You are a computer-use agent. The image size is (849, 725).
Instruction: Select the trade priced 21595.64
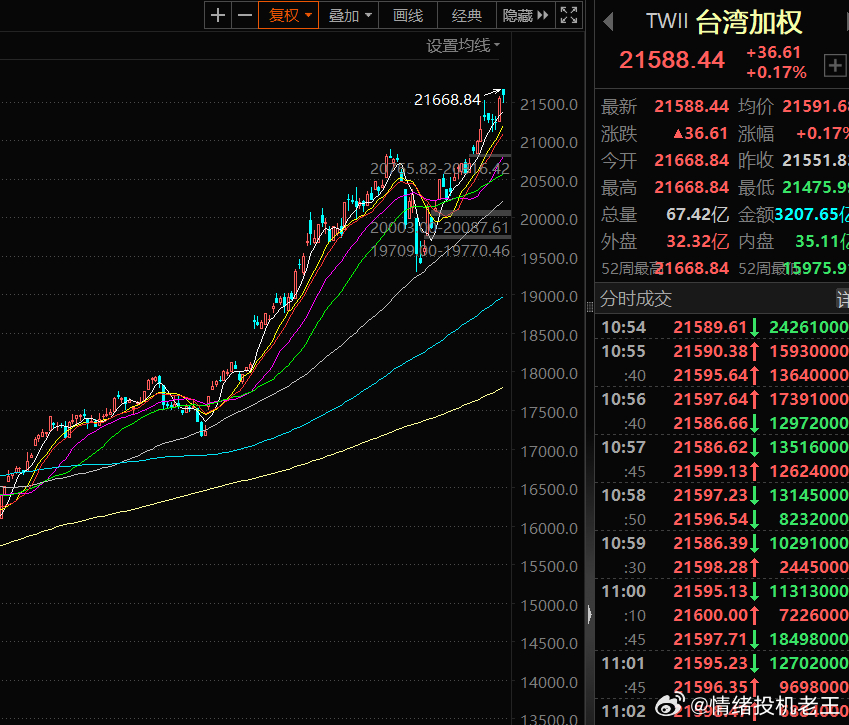tap(722, 375)
